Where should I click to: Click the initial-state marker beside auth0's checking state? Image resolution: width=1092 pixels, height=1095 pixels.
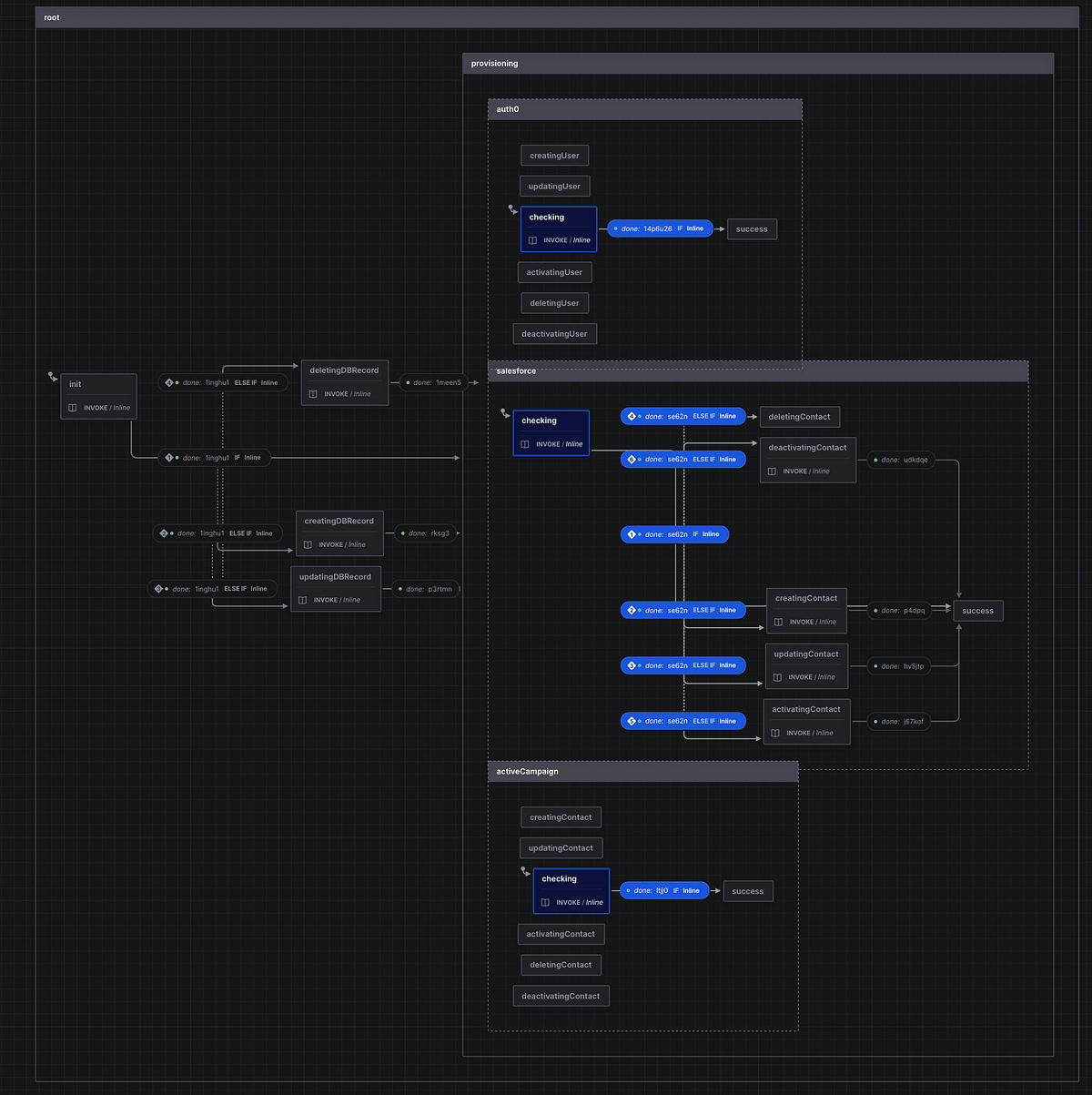[x=512, y=208]
